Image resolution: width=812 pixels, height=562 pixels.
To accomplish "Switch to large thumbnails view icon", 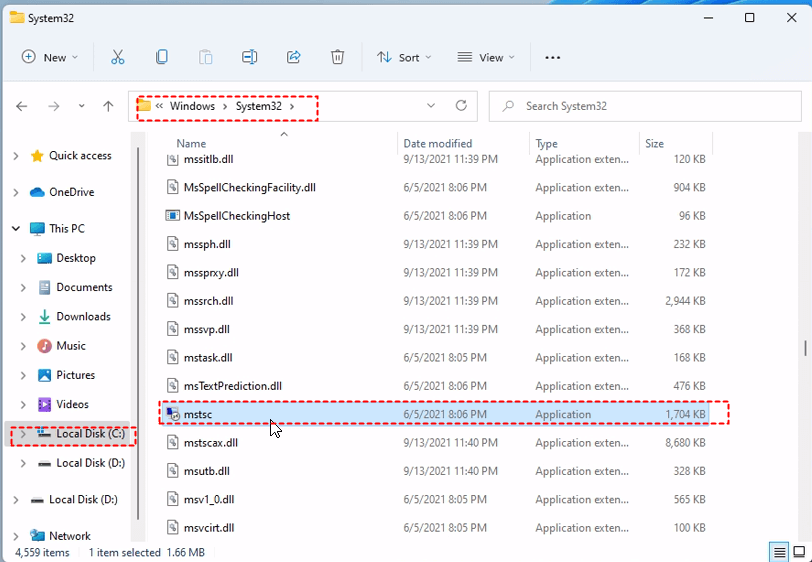I will pyautogui.click(x=799, y=552).
